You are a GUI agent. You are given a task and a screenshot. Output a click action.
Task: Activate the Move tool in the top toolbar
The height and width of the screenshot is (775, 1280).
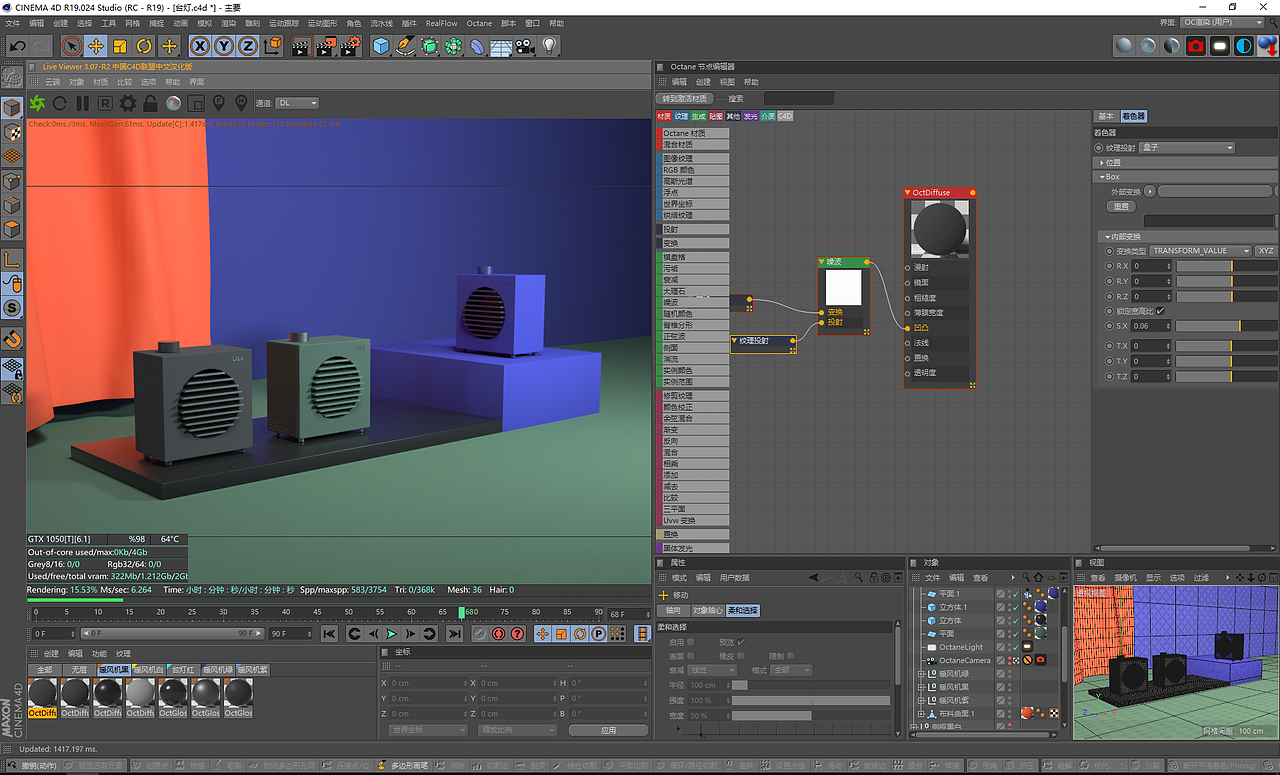(96, 46)
